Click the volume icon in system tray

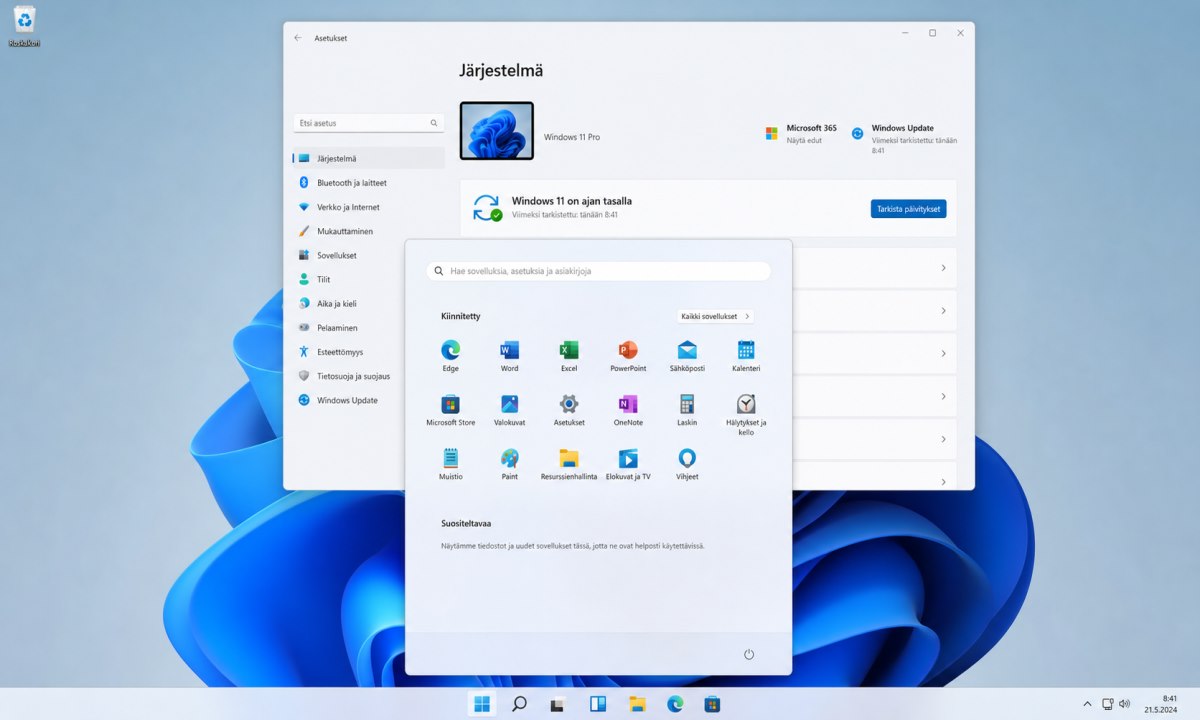pyautogui.click(x=1125, y=704)
